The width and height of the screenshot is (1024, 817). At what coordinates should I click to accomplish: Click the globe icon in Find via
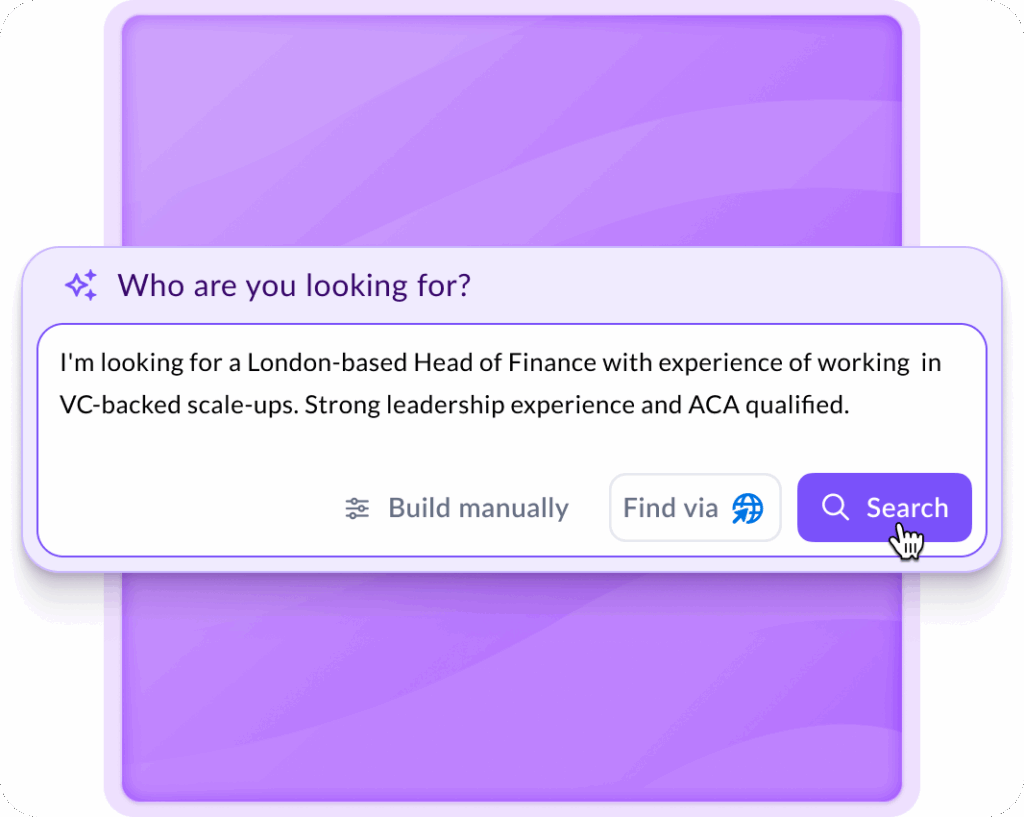[747, 508]
